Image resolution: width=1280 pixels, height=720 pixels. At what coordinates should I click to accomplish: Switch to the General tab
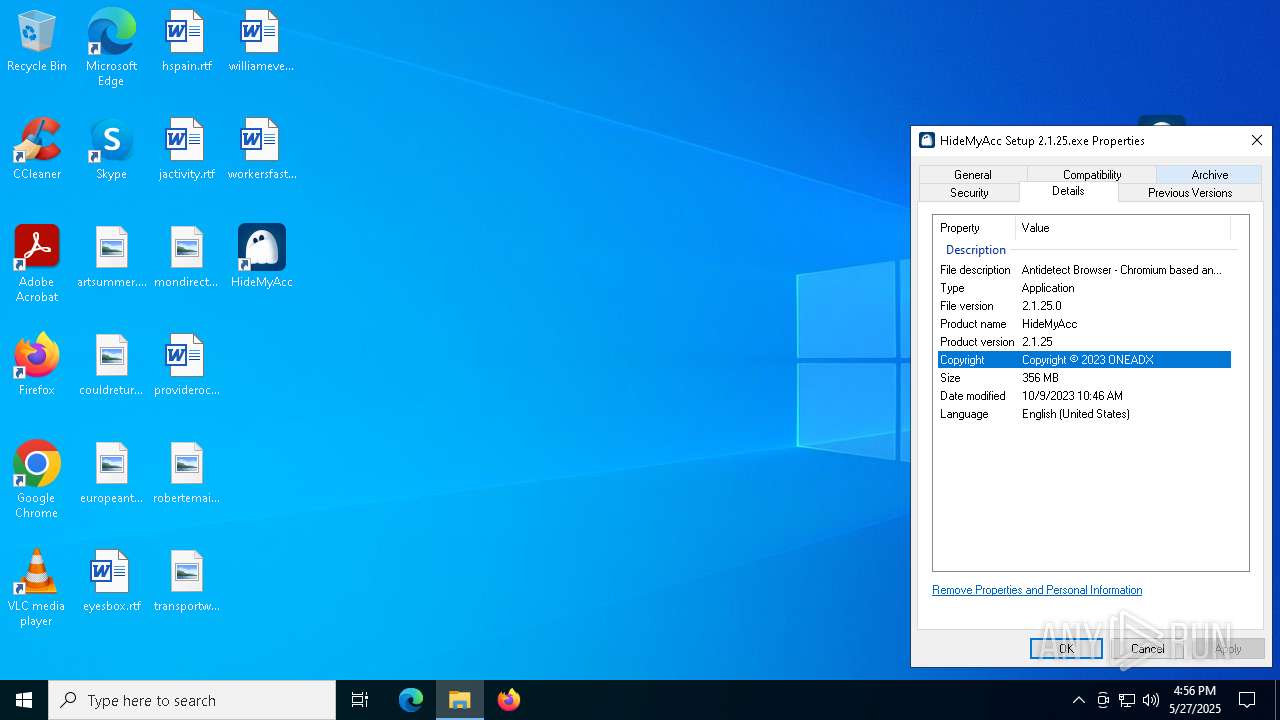pos(973,174)
